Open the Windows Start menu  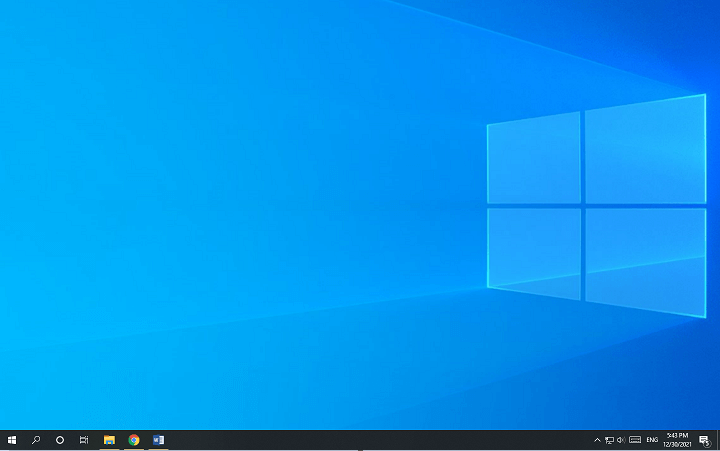(12, 440)
